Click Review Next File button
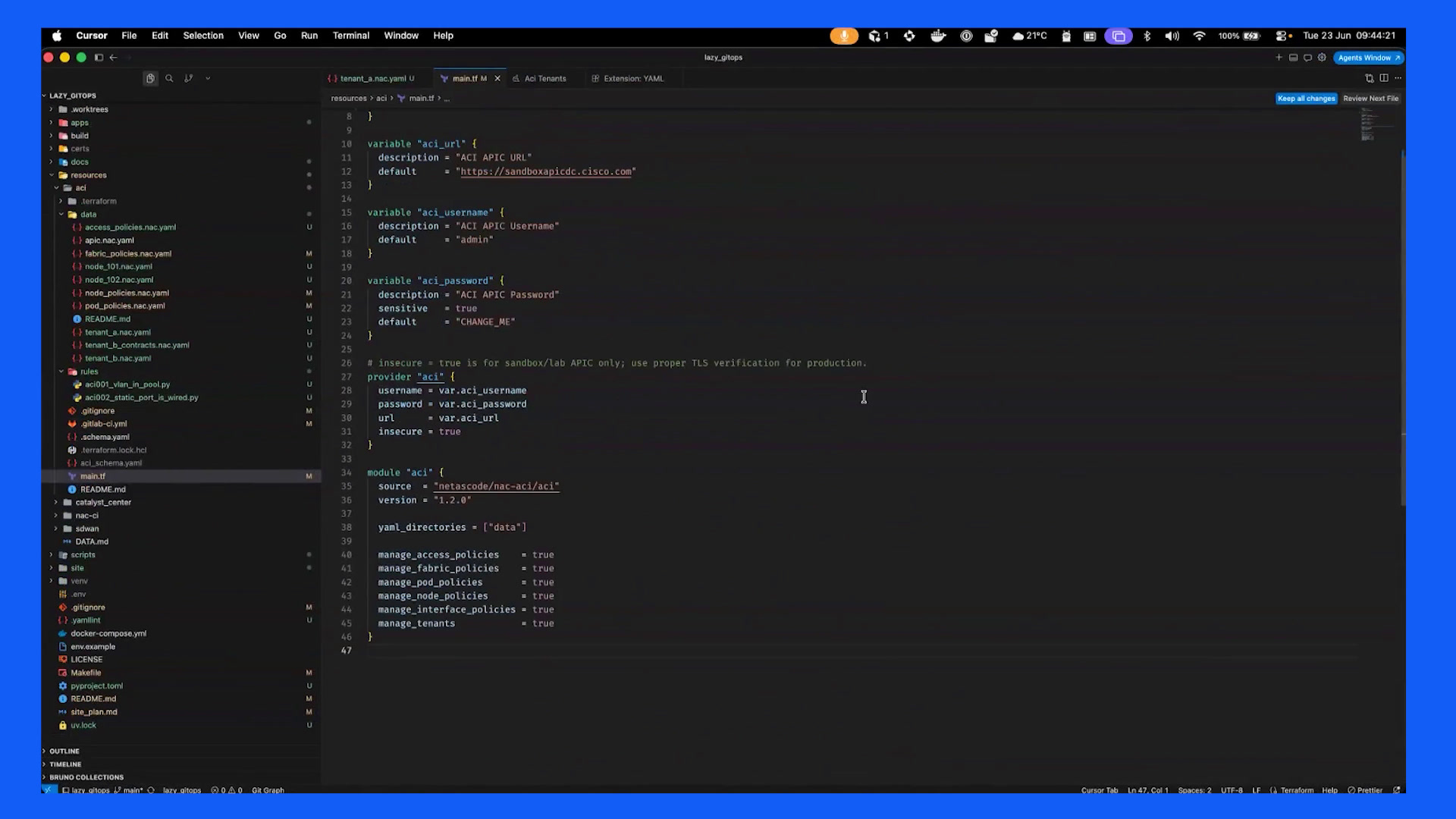This screenshot has height=819, width=1456. point(1370,99)
